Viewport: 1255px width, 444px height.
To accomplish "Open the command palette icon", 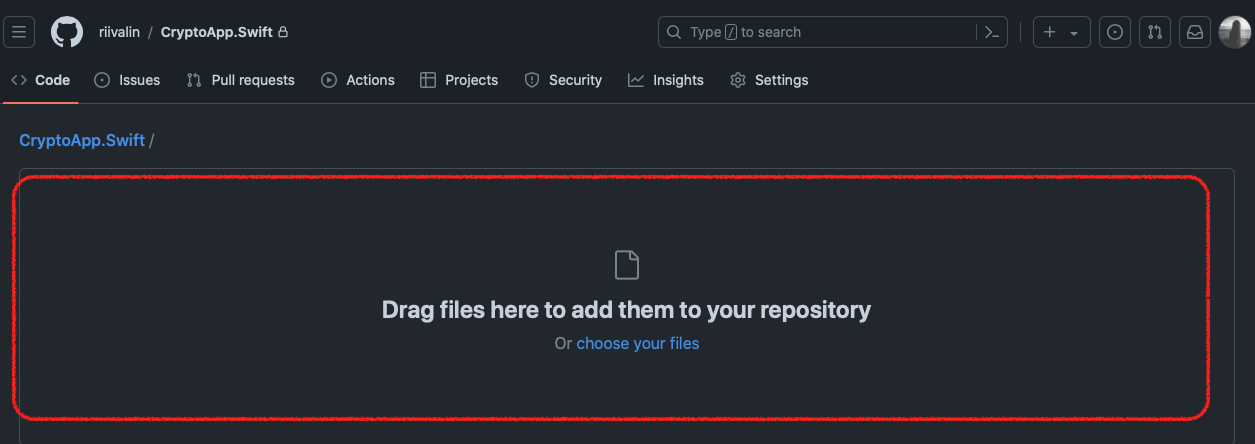I will coord(991,32).
